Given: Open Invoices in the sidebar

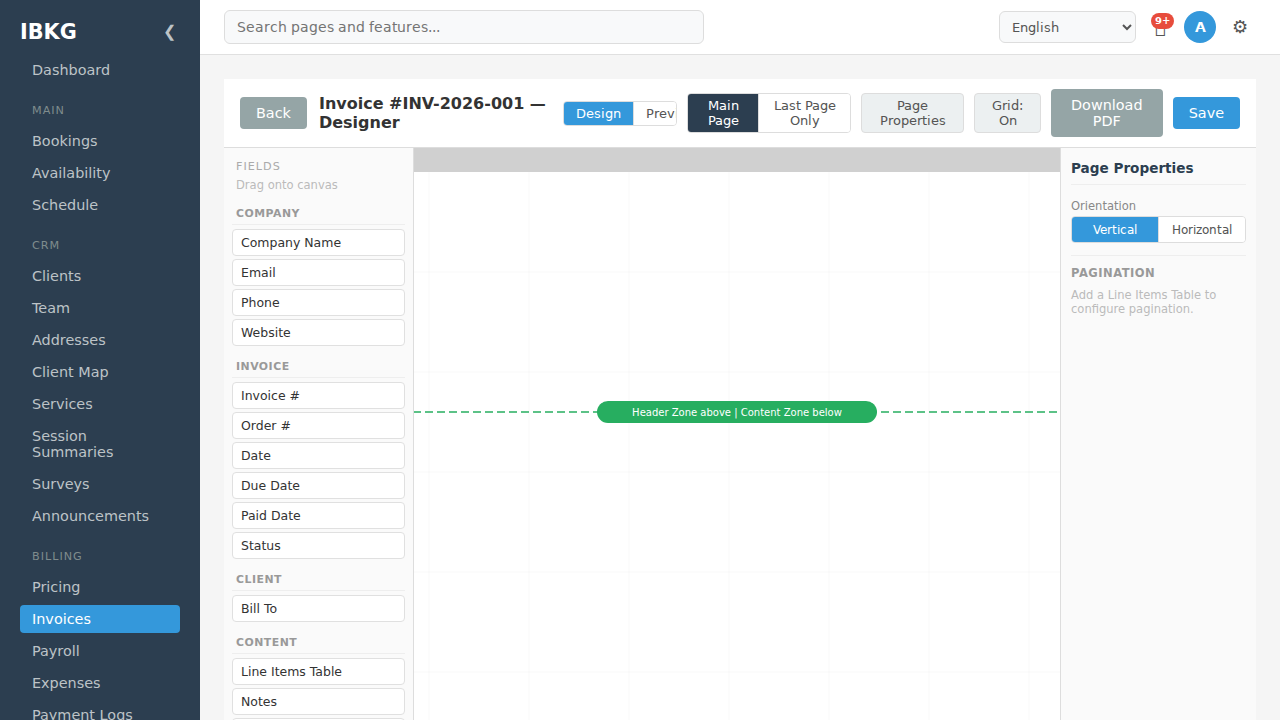Looking at the screenshot, I should (100, 619).
